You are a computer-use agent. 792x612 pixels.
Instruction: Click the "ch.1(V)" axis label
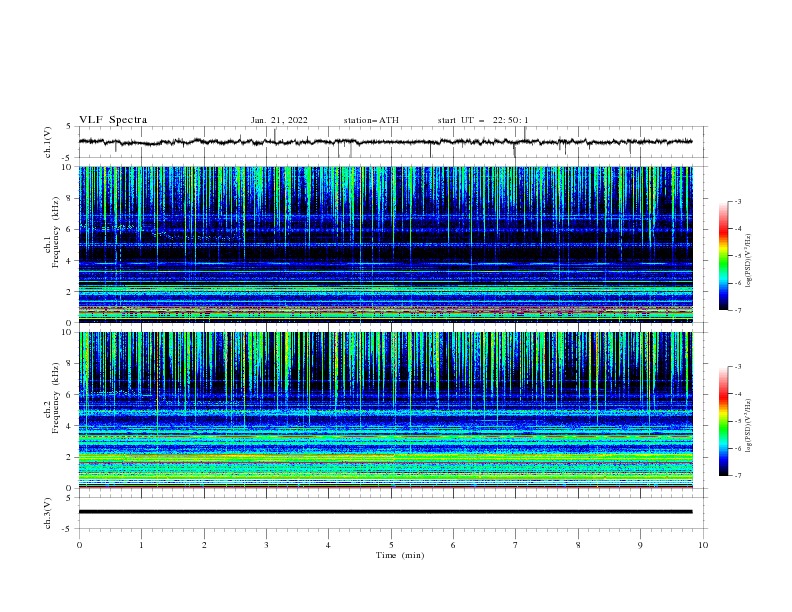click(48, 142)
